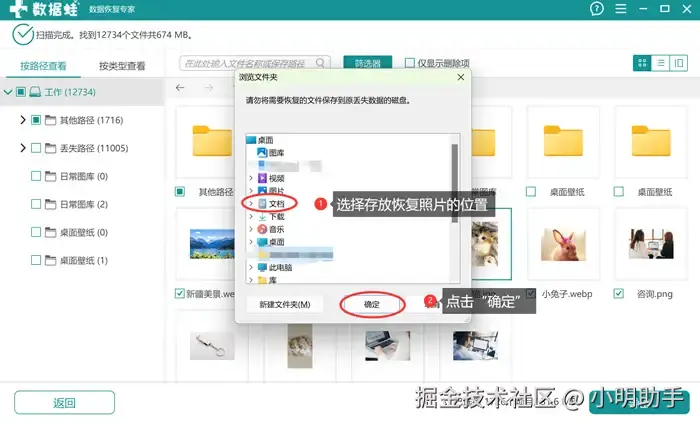
Task: Open the 小兔子.webp rabbit thumbnail
Action: tap(563, 244)
